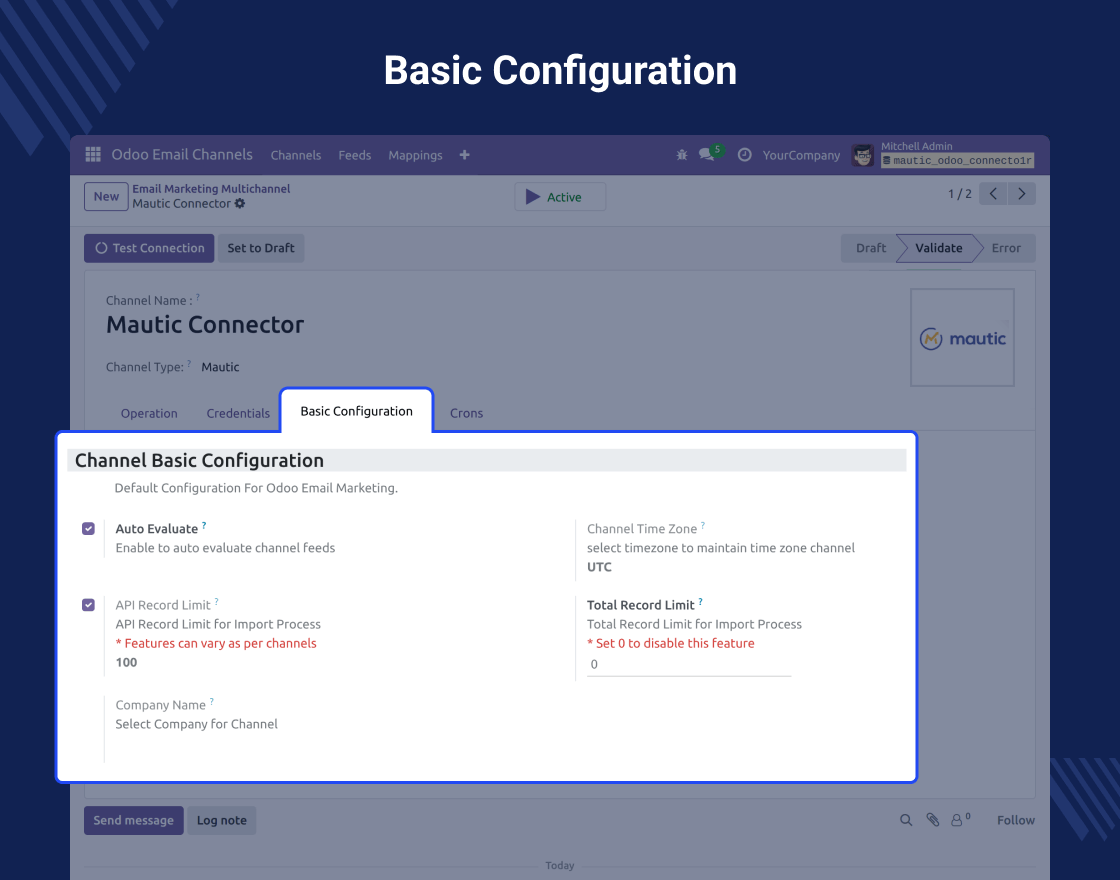Click the mautic_odoo_connecto1r database label
1120x880 pixels.
tap(958, 161)
